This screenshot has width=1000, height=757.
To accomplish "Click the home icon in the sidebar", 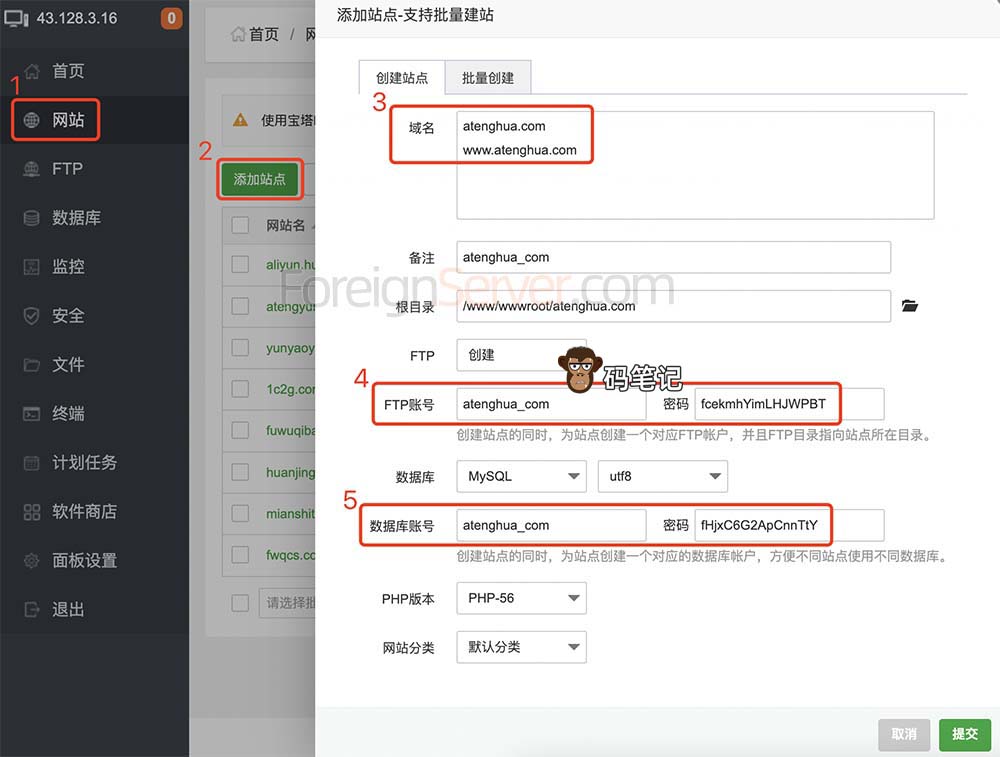I will (x=32, y=71).
